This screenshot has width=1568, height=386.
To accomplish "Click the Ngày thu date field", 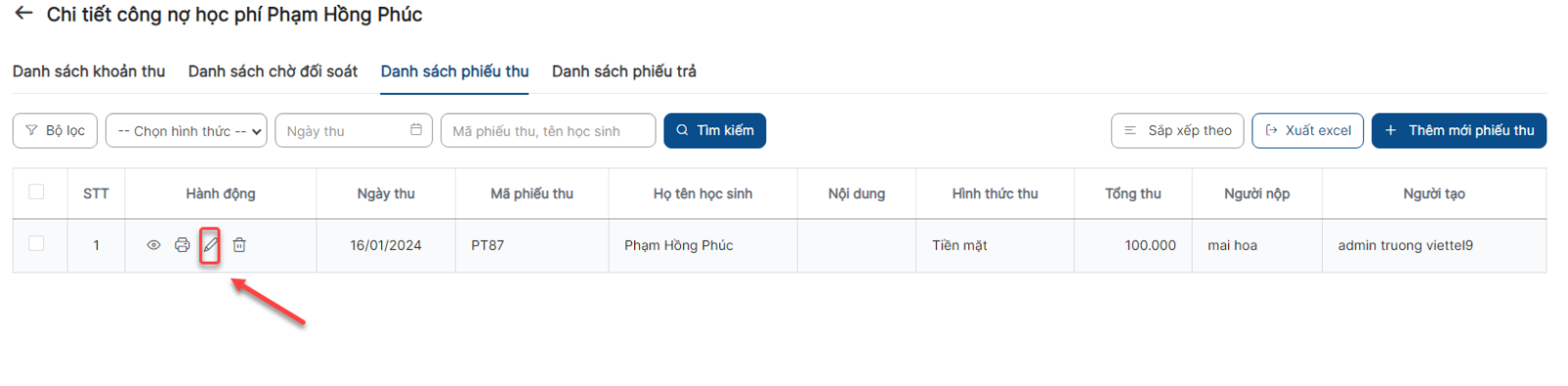I will 354,130.
